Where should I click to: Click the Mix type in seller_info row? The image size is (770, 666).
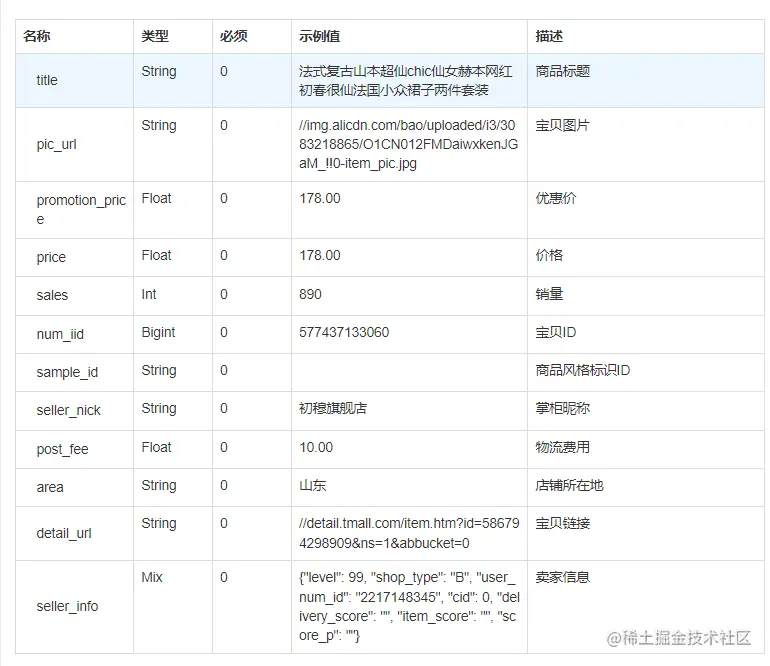click(152, 578)
